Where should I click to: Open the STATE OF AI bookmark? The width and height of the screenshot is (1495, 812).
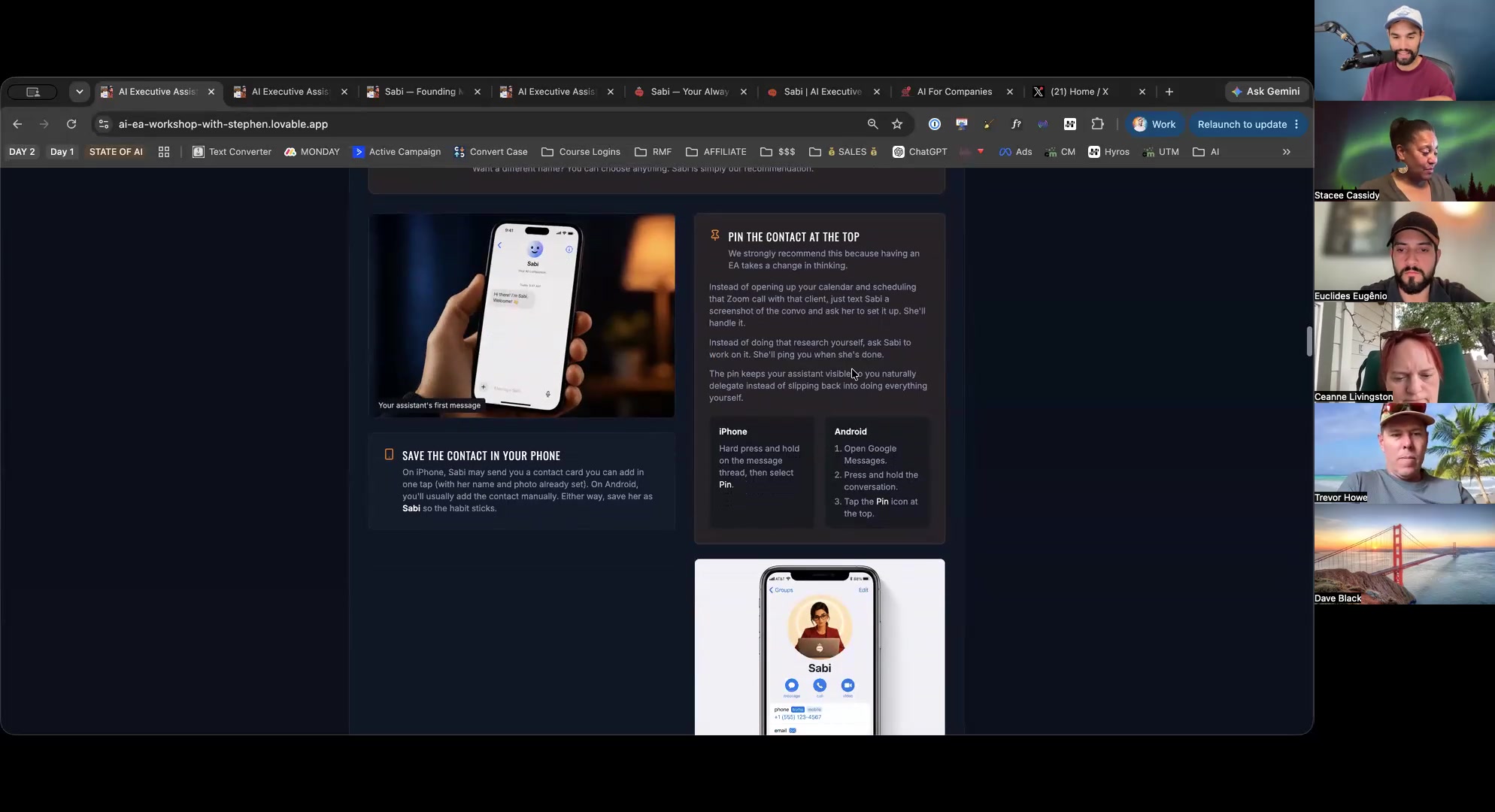[116, 152]
